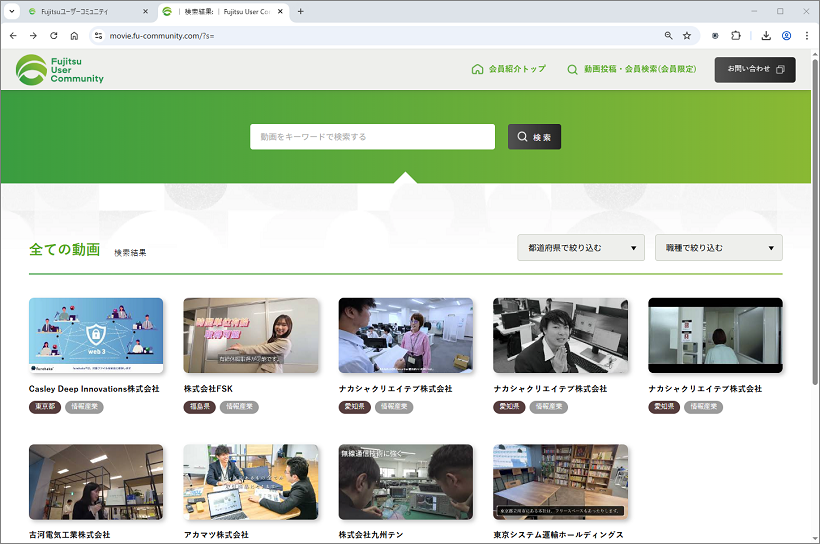Open the tab search chevron button

tap(12, 12)
